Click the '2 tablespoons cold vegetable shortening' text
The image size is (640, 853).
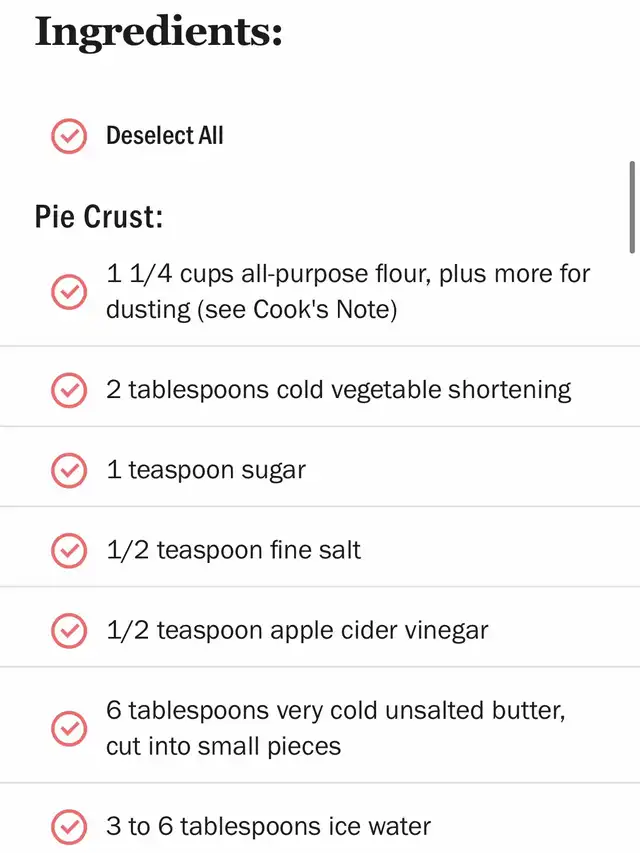coord(339,390)
